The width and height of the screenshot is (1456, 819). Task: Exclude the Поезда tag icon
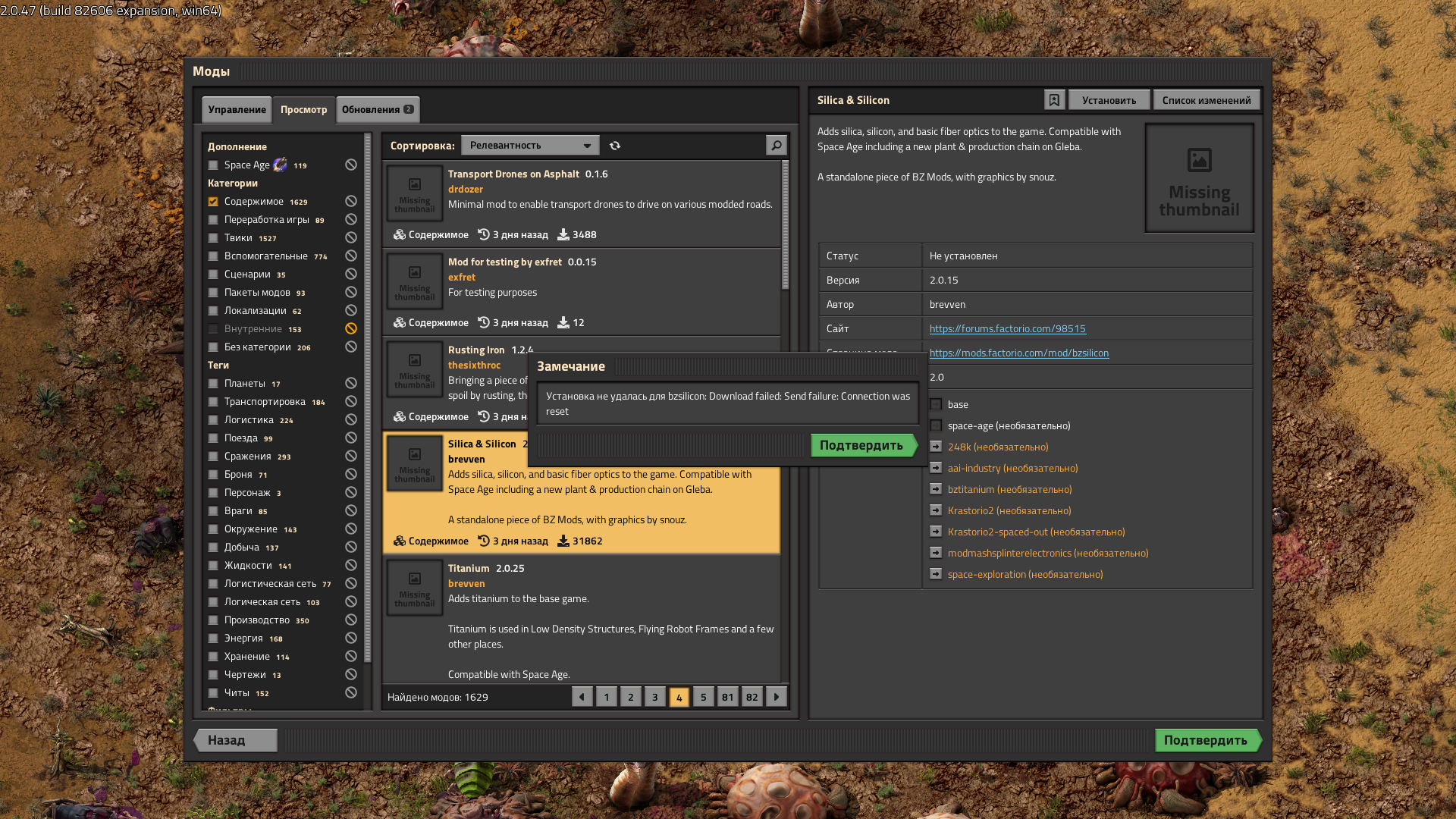coord(351,438)
